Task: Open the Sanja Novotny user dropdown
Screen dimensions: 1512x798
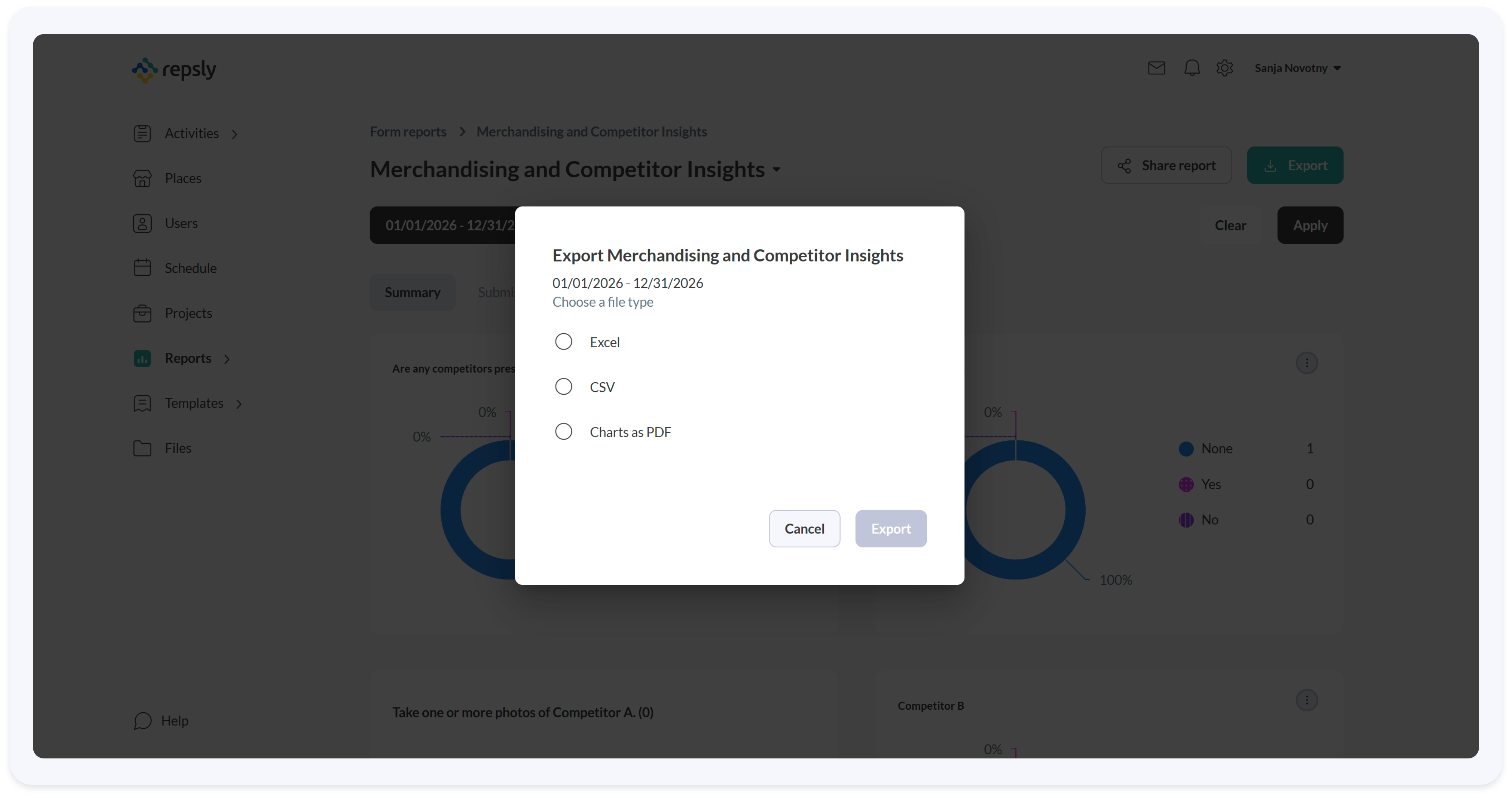Action: point(1297,68)
